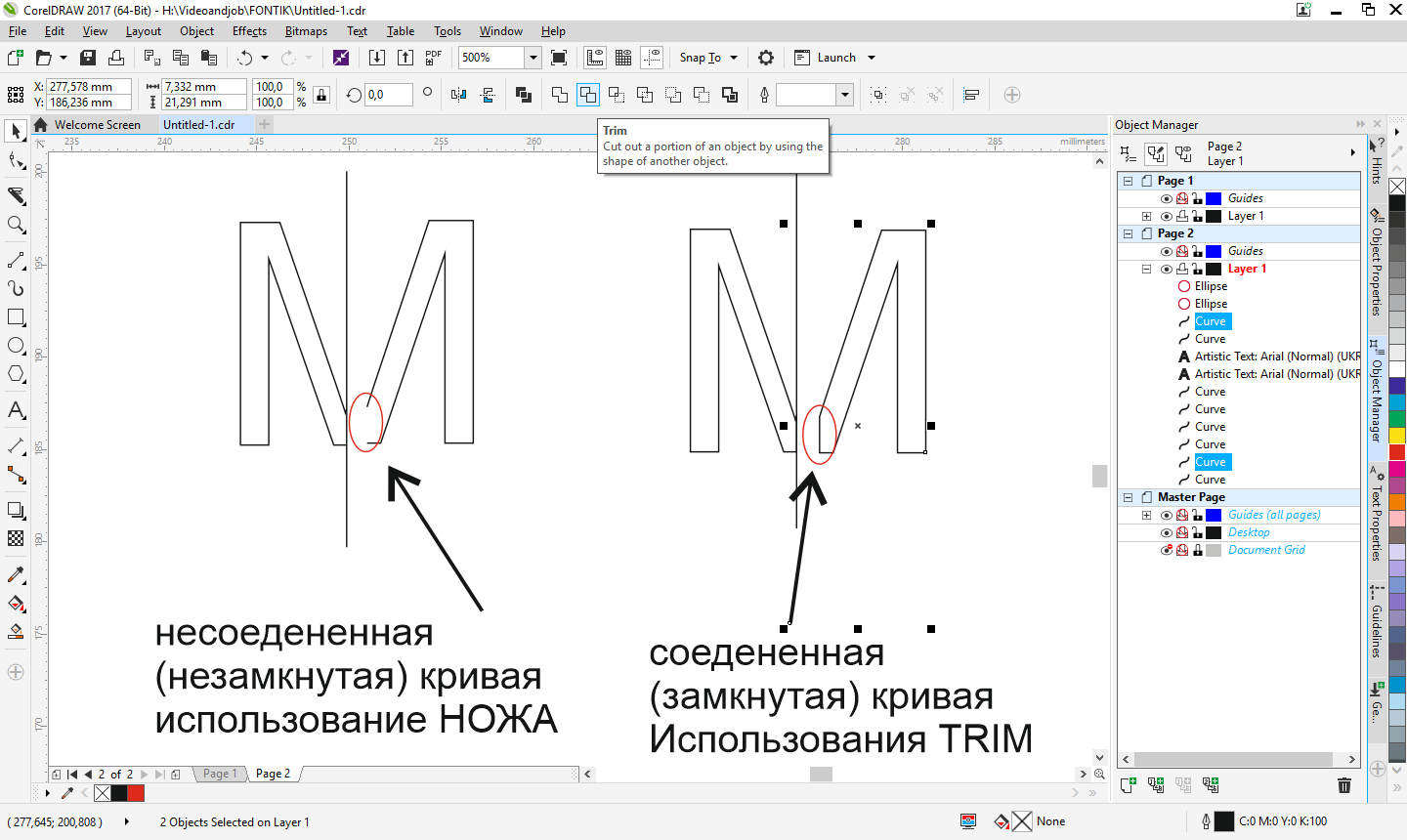Toggle visibility eye of Document Grid layer
1407x840 pixels.
pos(1166,550)
